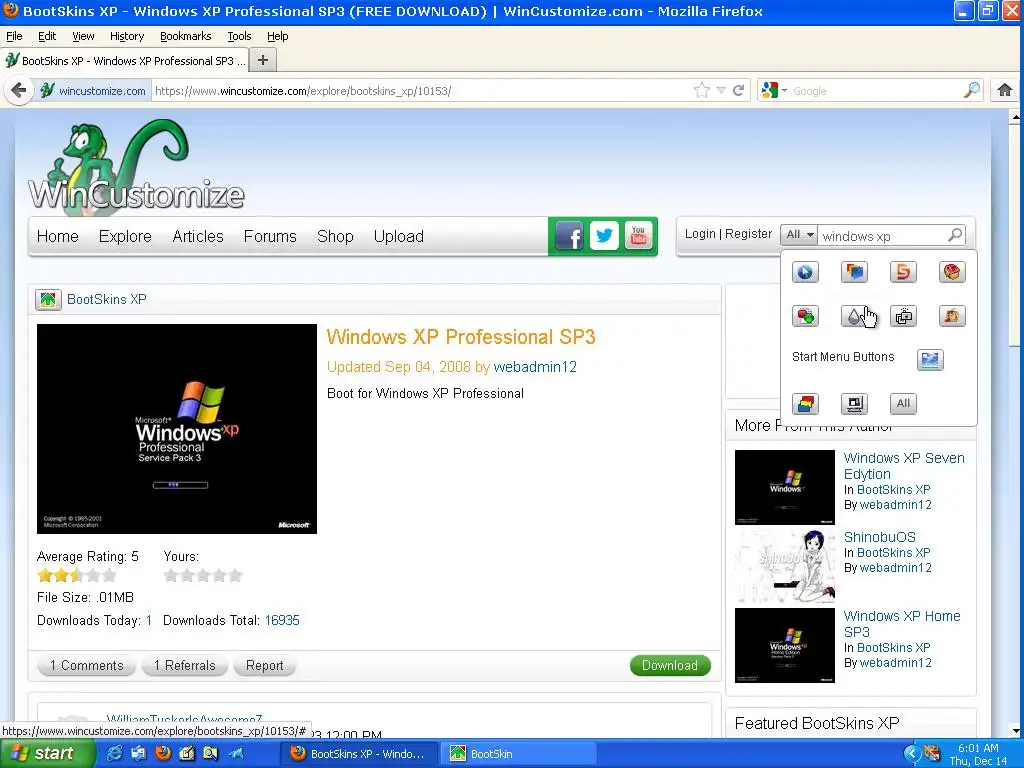Open the View menu
1024x768 pixels.
(x=83, y=37)
